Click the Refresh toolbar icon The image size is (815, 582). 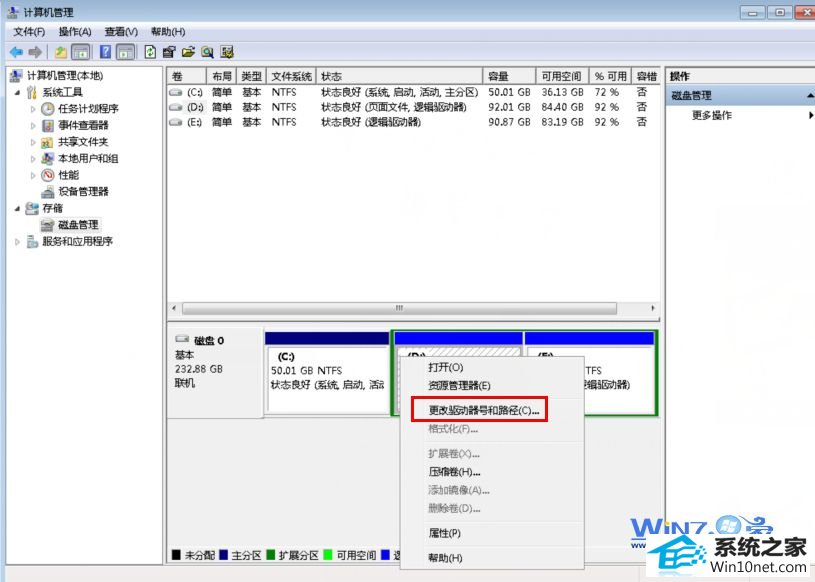150,52
